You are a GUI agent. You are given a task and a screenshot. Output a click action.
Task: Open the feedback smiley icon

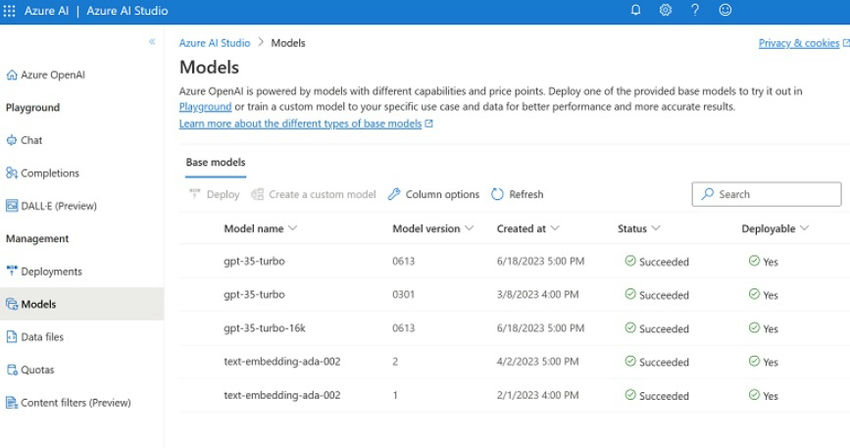coord(725,10)
